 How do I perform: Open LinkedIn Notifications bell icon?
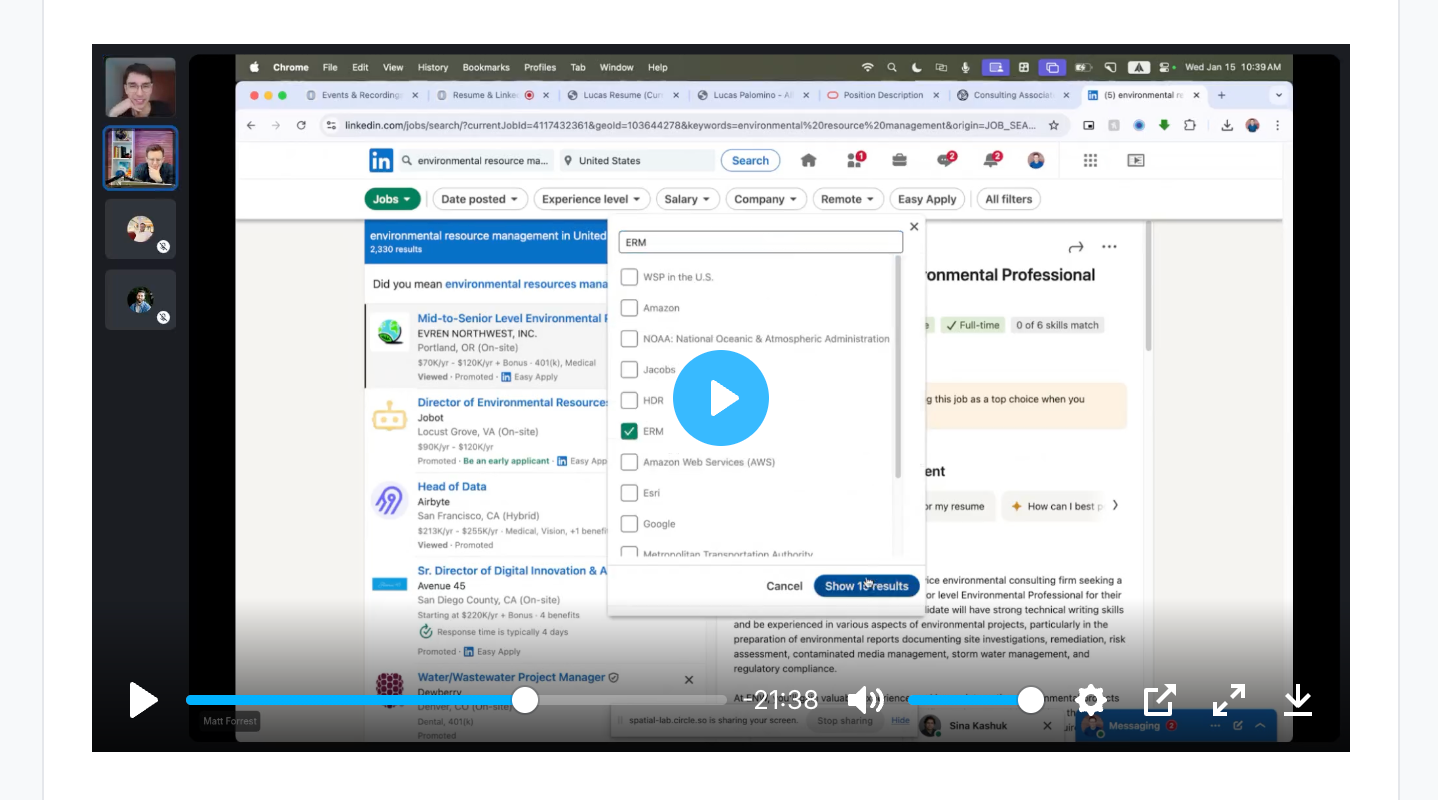tap(991, 160)
